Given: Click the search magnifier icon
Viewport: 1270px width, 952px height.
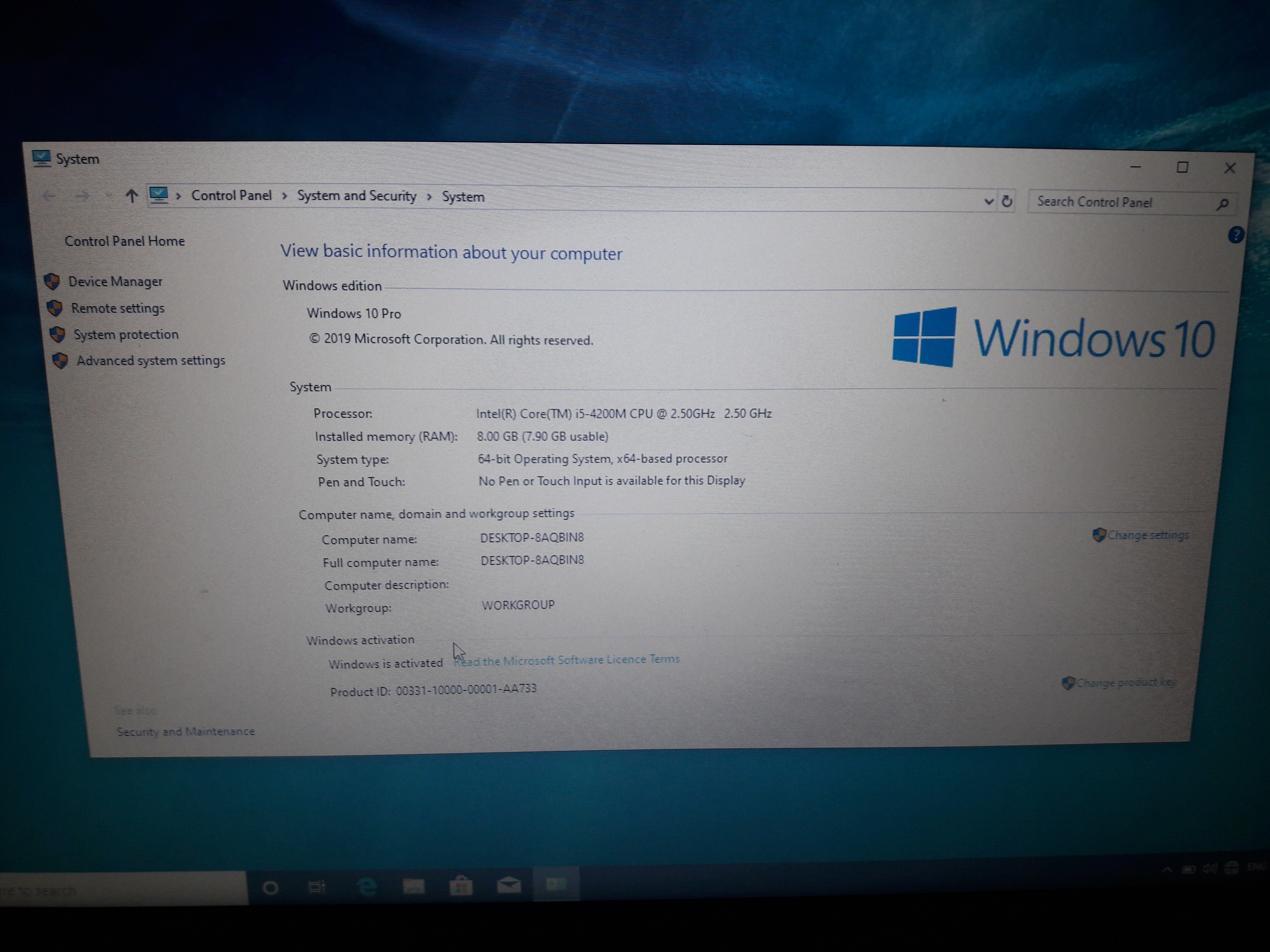Looking at the screenshot, I should [x=1222, y=204].
